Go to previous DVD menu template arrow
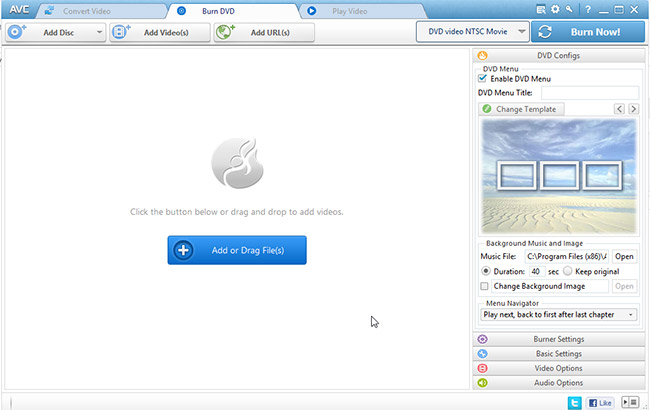Viewport: 650px width, 410px height. 619,108
